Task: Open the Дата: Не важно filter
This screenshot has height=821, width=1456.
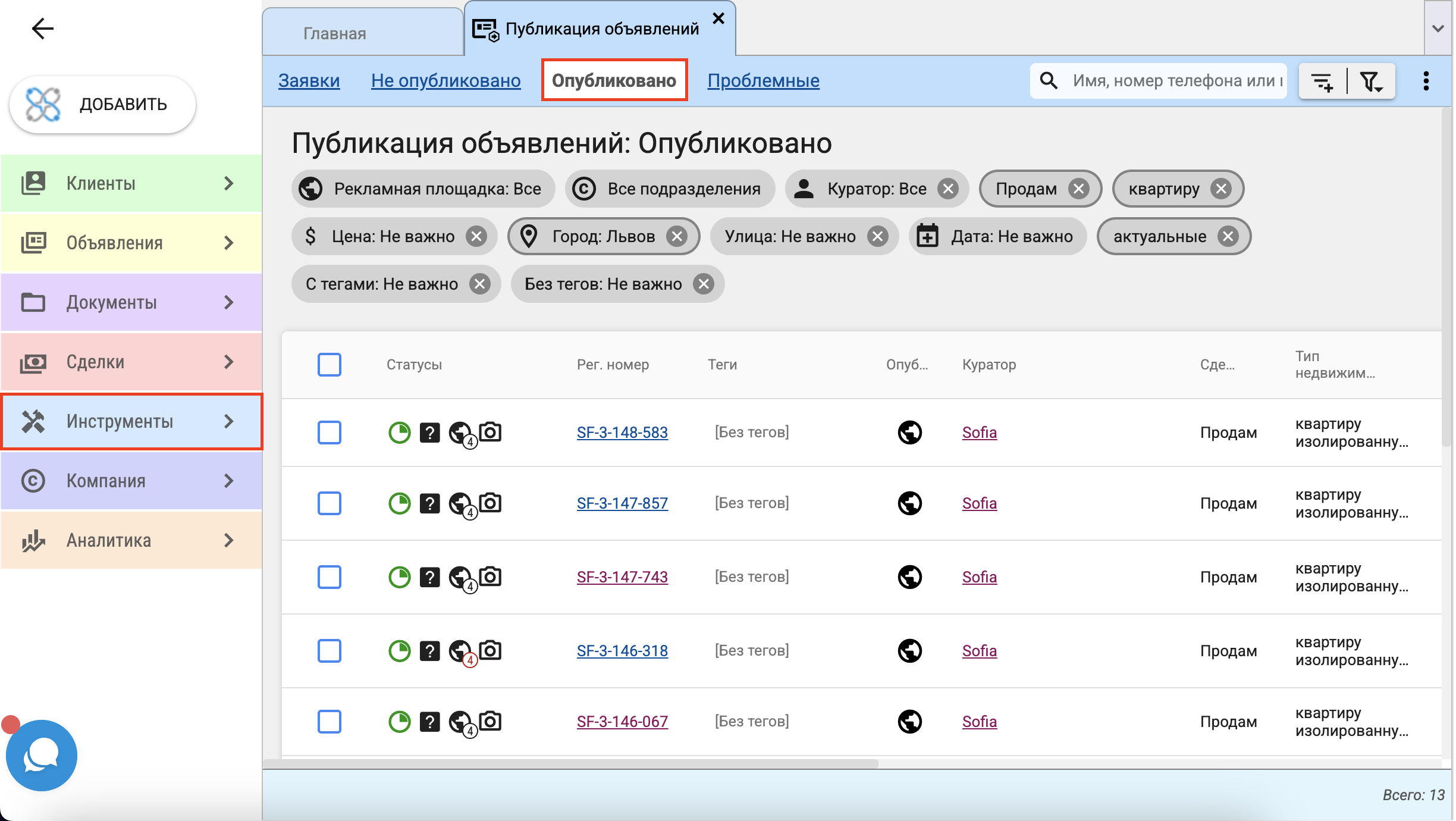Action: (x=997, y=237)
